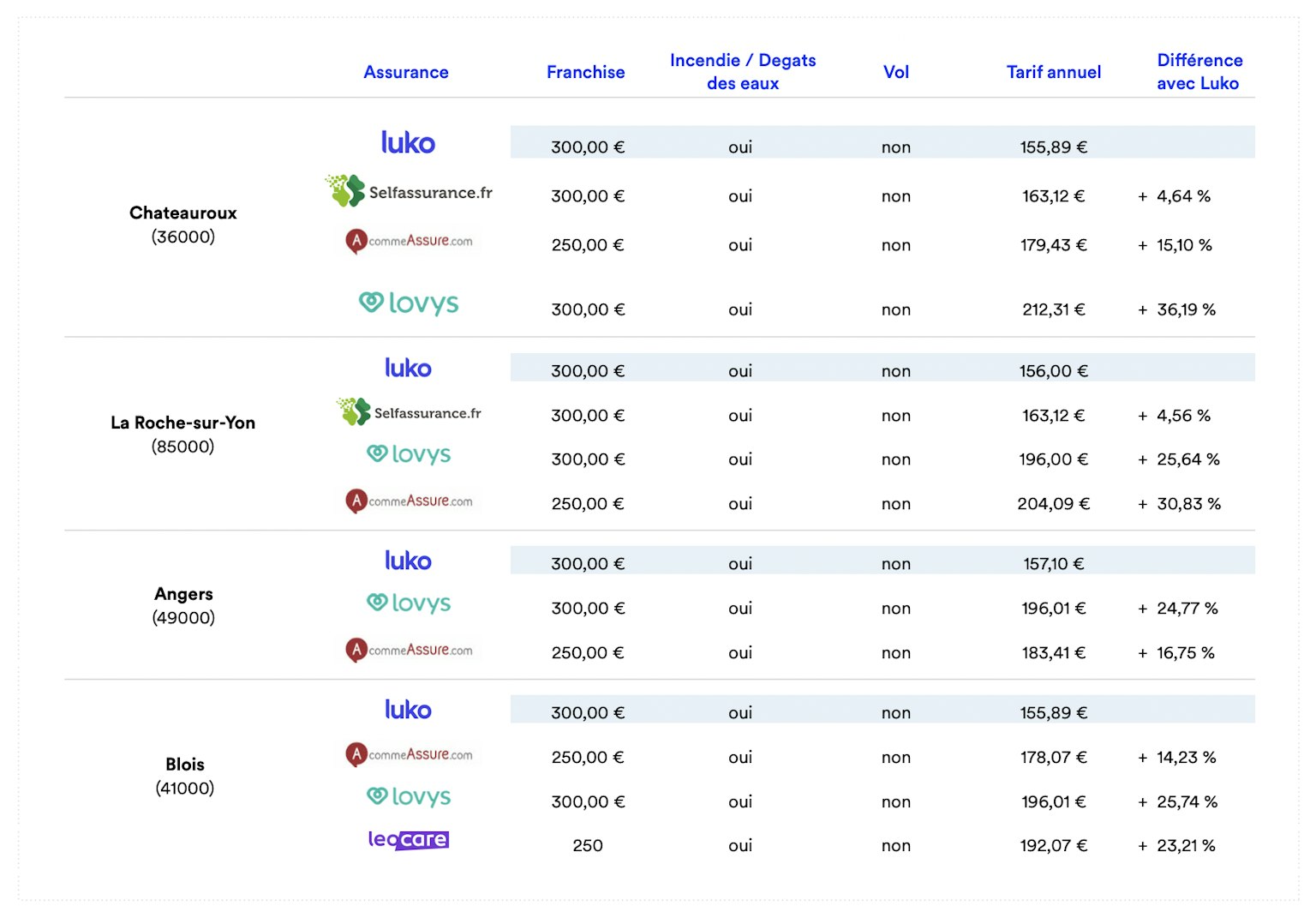The height and width of the screenshot is (918, 1316).
Task: Choose the Luko logo in the Blois section
Action: pos(408,710)
